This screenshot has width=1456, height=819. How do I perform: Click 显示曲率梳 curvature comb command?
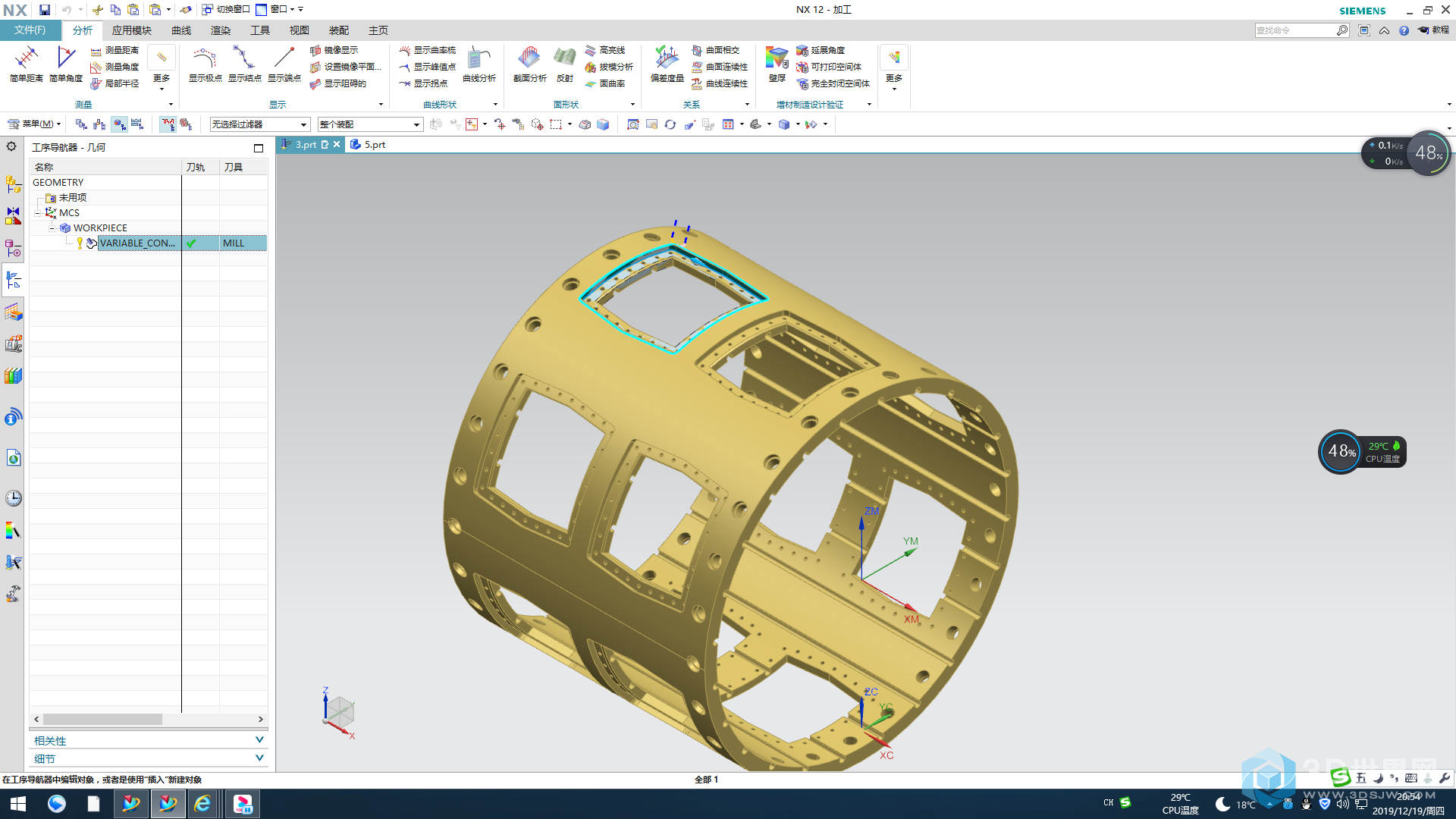tap(428, 50)
